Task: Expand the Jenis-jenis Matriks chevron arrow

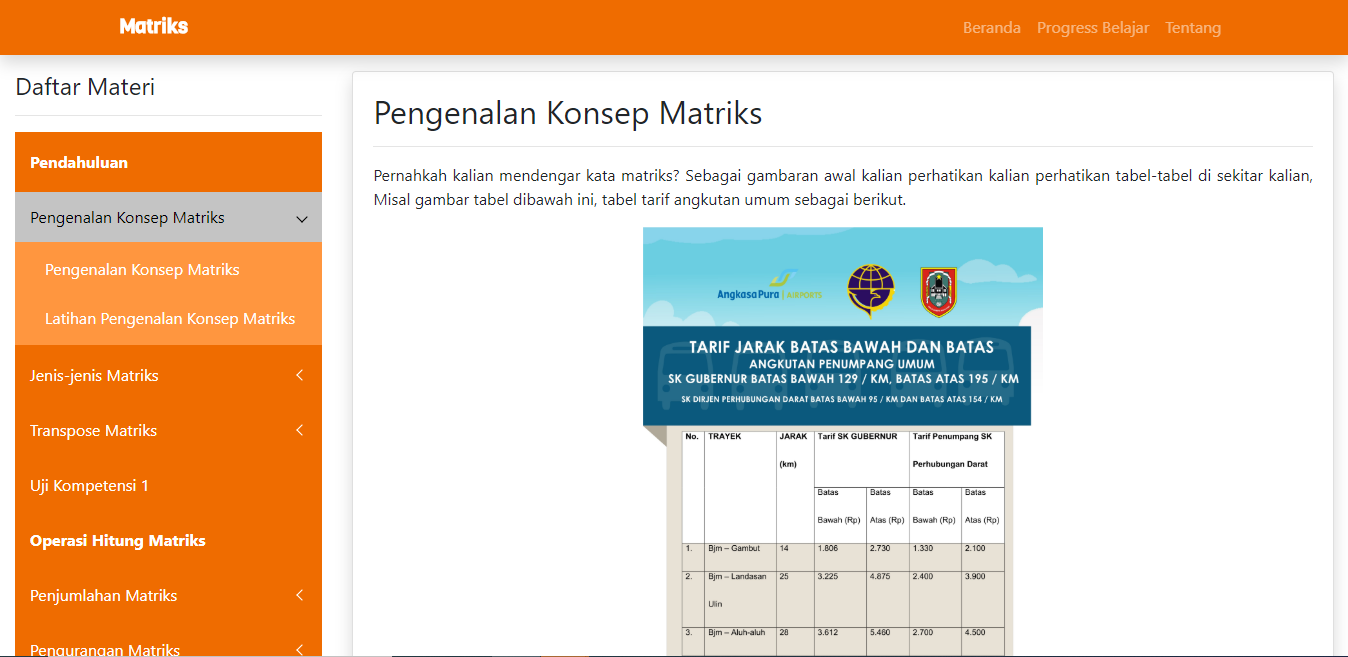Action: 299,376
